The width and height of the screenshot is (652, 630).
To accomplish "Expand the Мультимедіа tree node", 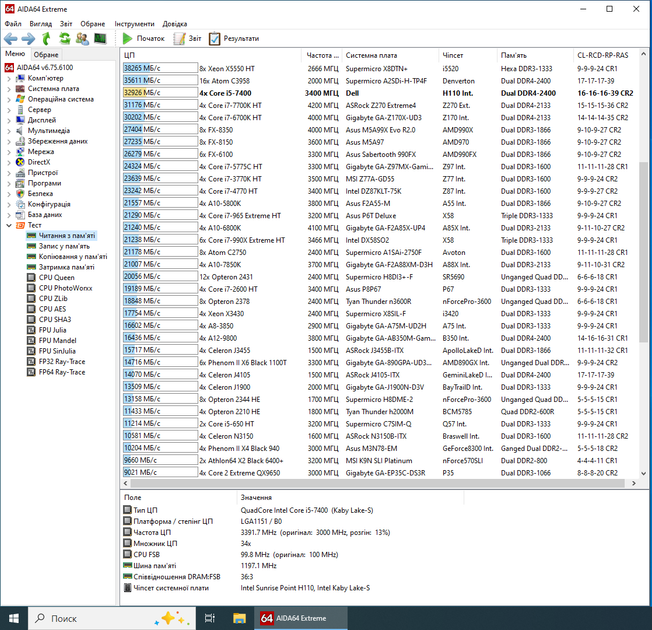I will point(9,131).
